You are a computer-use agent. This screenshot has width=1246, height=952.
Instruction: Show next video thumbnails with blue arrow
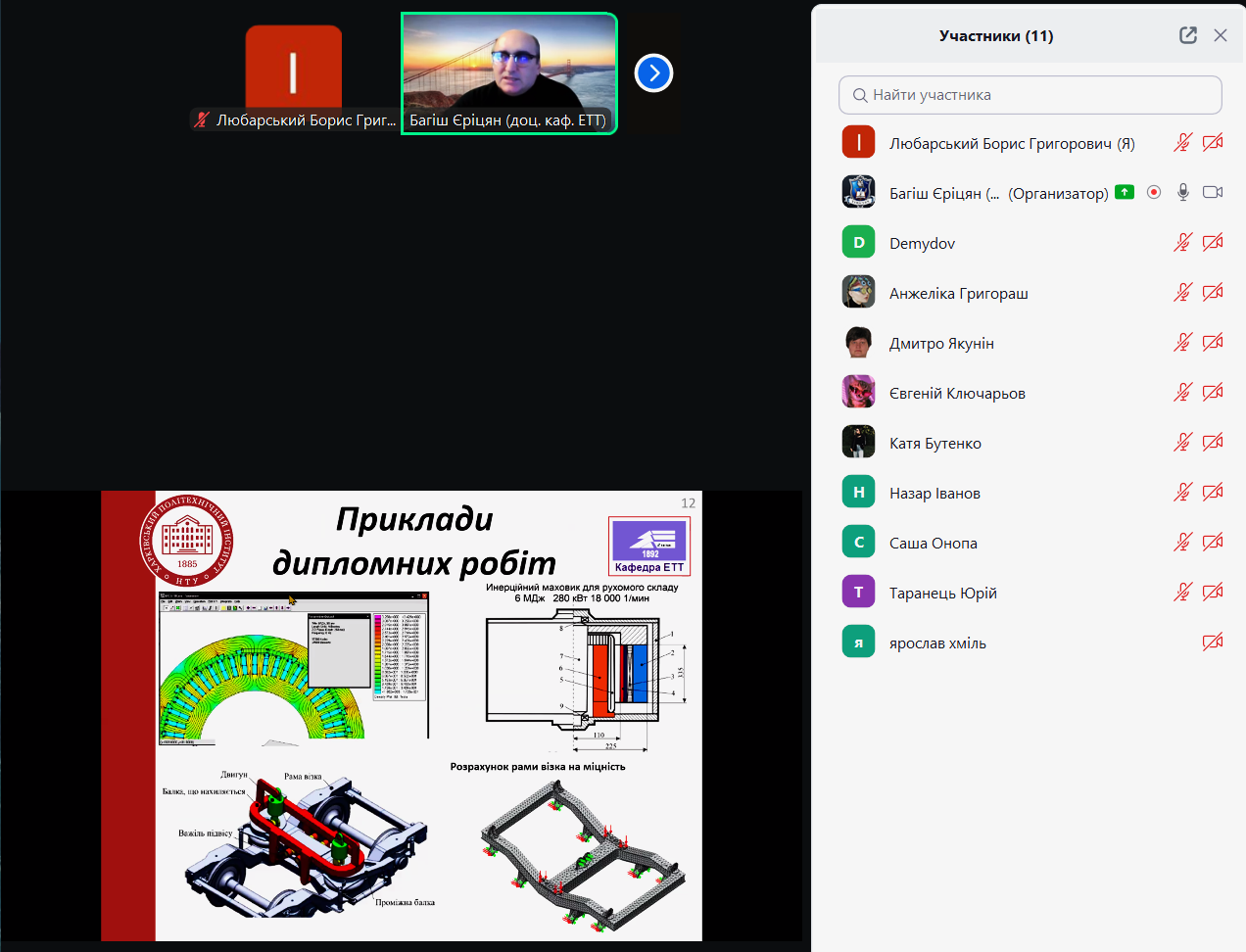pos(653,72)
